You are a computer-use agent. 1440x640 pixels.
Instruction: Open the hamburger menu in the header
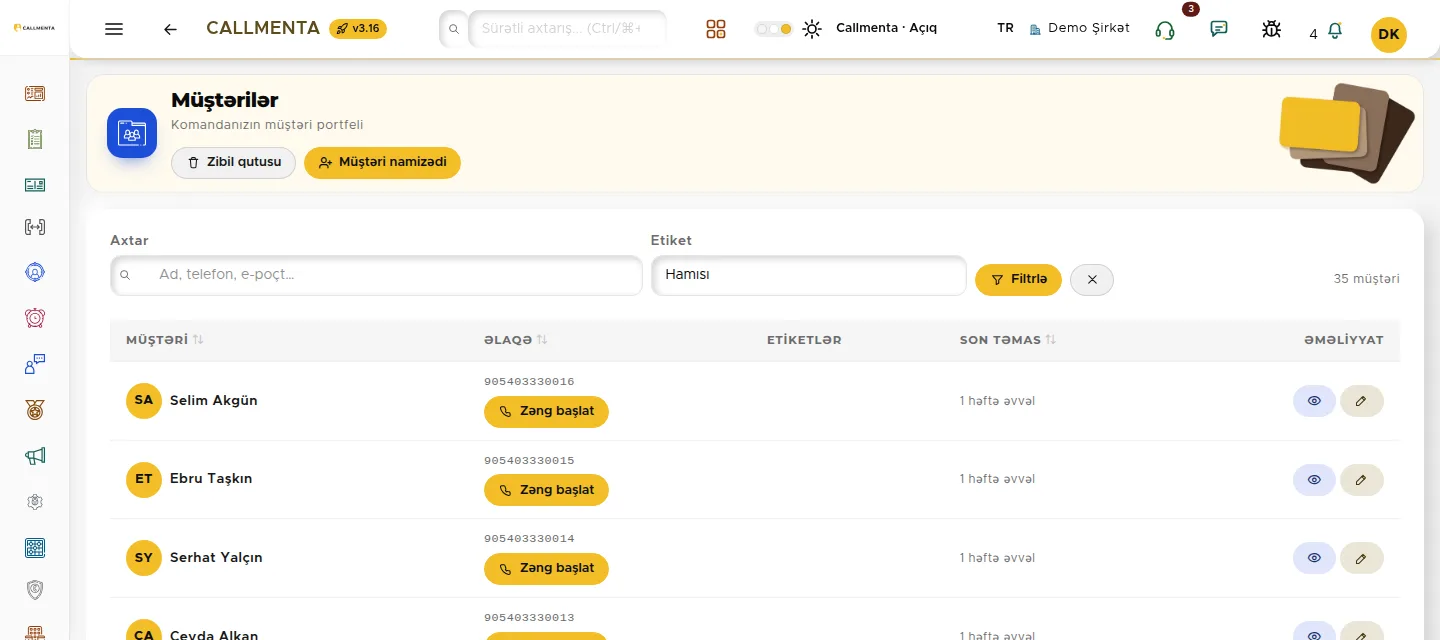tap(114, 29)
